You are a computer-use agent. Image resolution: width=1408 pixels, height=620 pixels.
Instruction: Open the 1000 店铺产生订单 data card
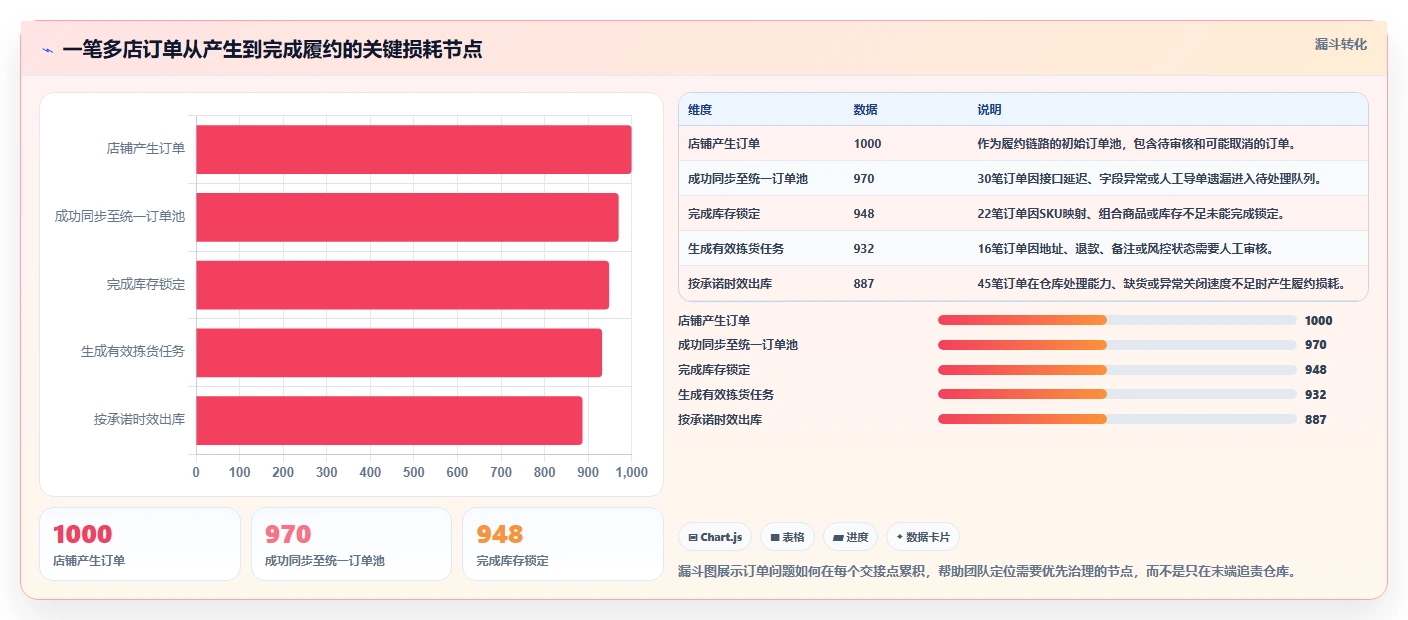point(140,544)
